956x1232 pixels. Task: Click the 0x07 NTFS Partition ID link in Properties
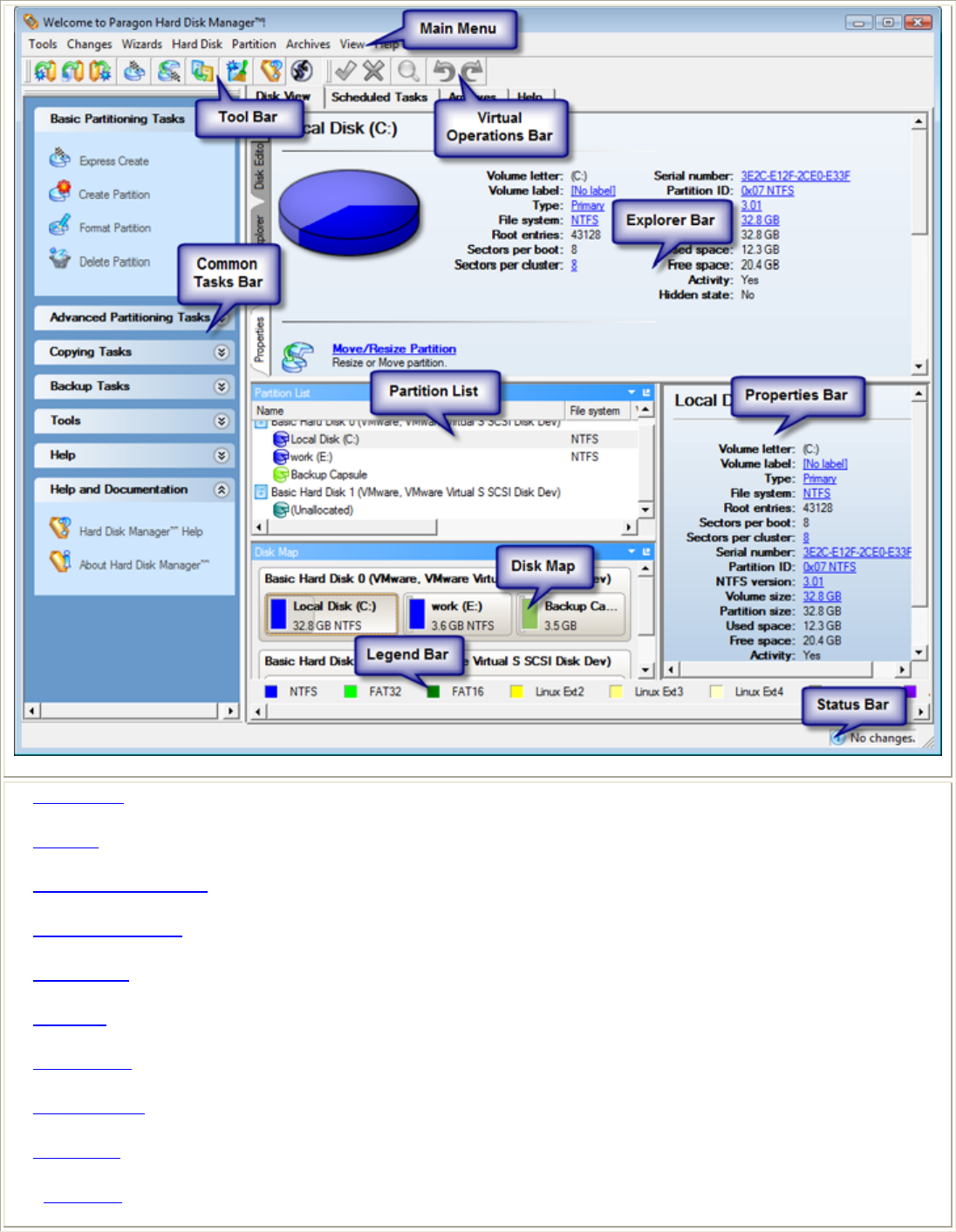pyautogui.click(x=830, y=567)
